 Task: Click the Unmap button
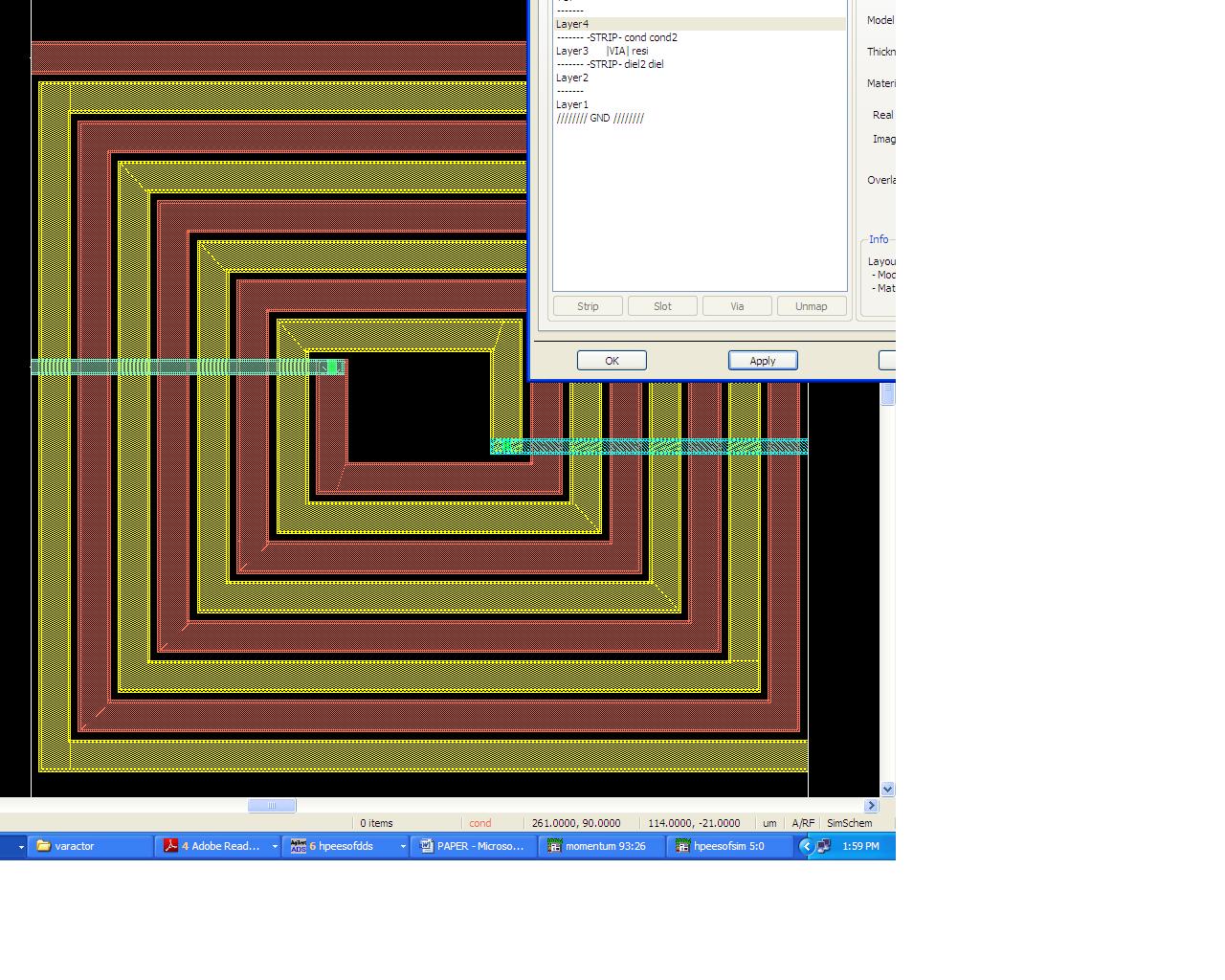tap(811, 306)
